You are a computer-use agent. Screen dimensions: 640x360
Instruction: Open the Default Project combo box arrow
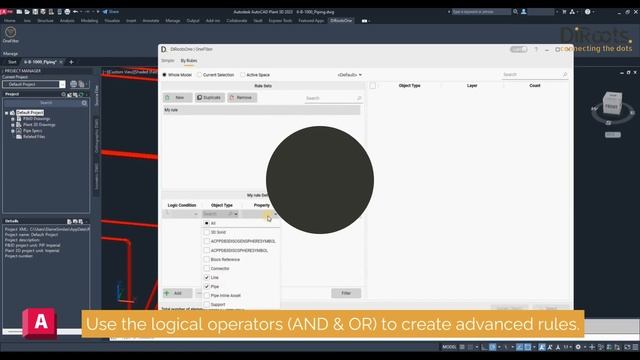pyautogui.click(x=62, y=84)
